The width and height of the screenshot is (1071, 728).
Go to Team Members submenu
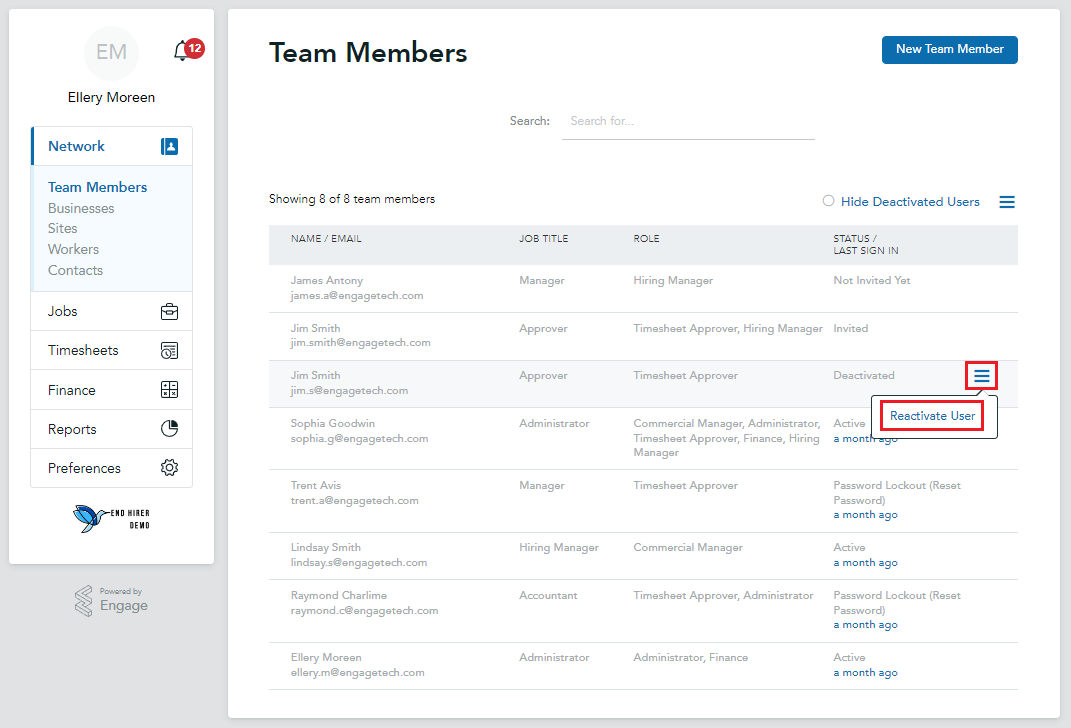pyautogui.click(x=98, y=187)
